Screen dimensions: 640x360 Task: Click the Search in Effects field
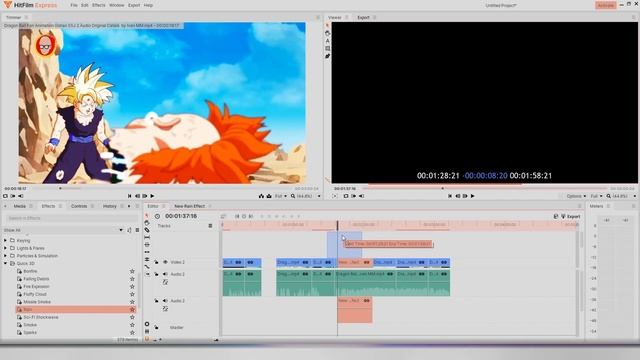coord(71,218)
